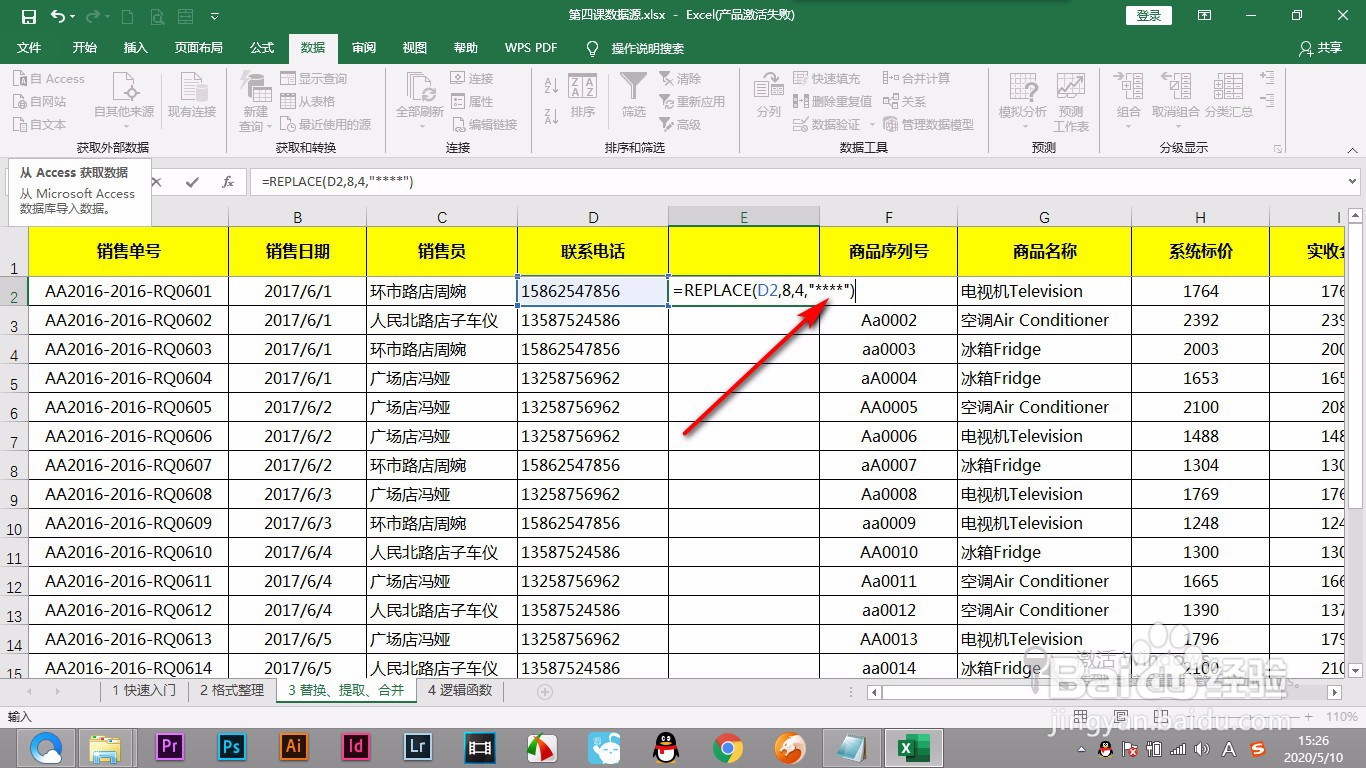Click Remove Duplicates (删除重复值)
The width and height of the screenshot is (1366, 768).
pyautogui.click(x=832, y=102)
